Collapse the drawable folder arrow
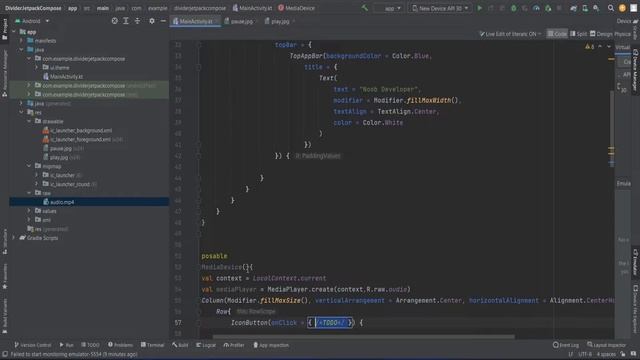The height and width of the screenshot is (360, 640). [x=29, y=121]
